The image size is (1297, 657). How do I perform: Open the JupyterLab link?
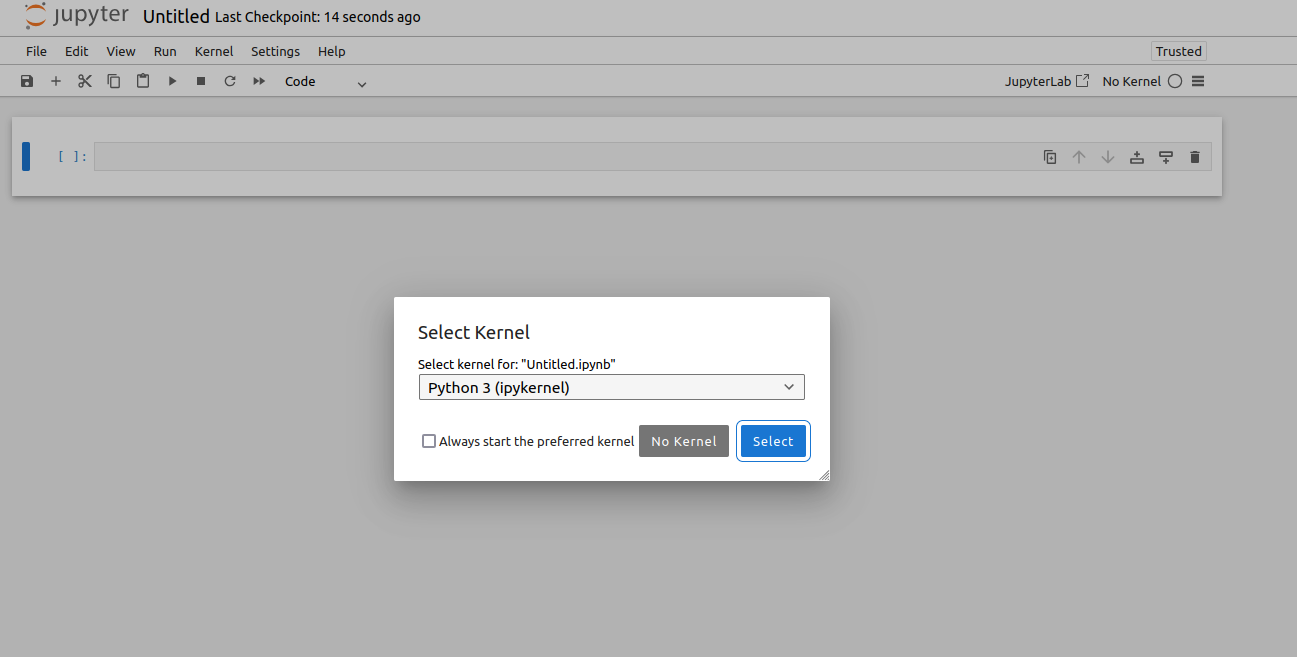(x=1046, y=81)
